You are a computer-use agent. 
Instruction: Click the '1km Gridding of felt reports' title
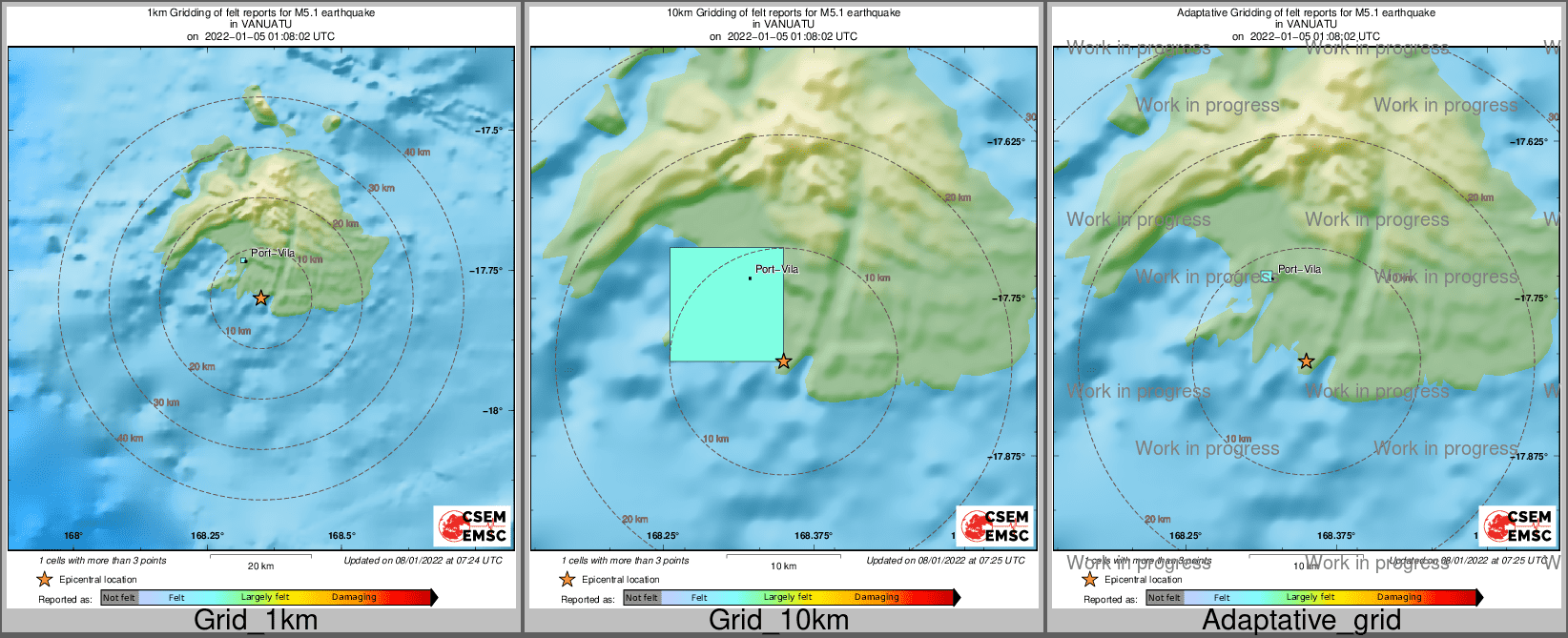point(260,13)
